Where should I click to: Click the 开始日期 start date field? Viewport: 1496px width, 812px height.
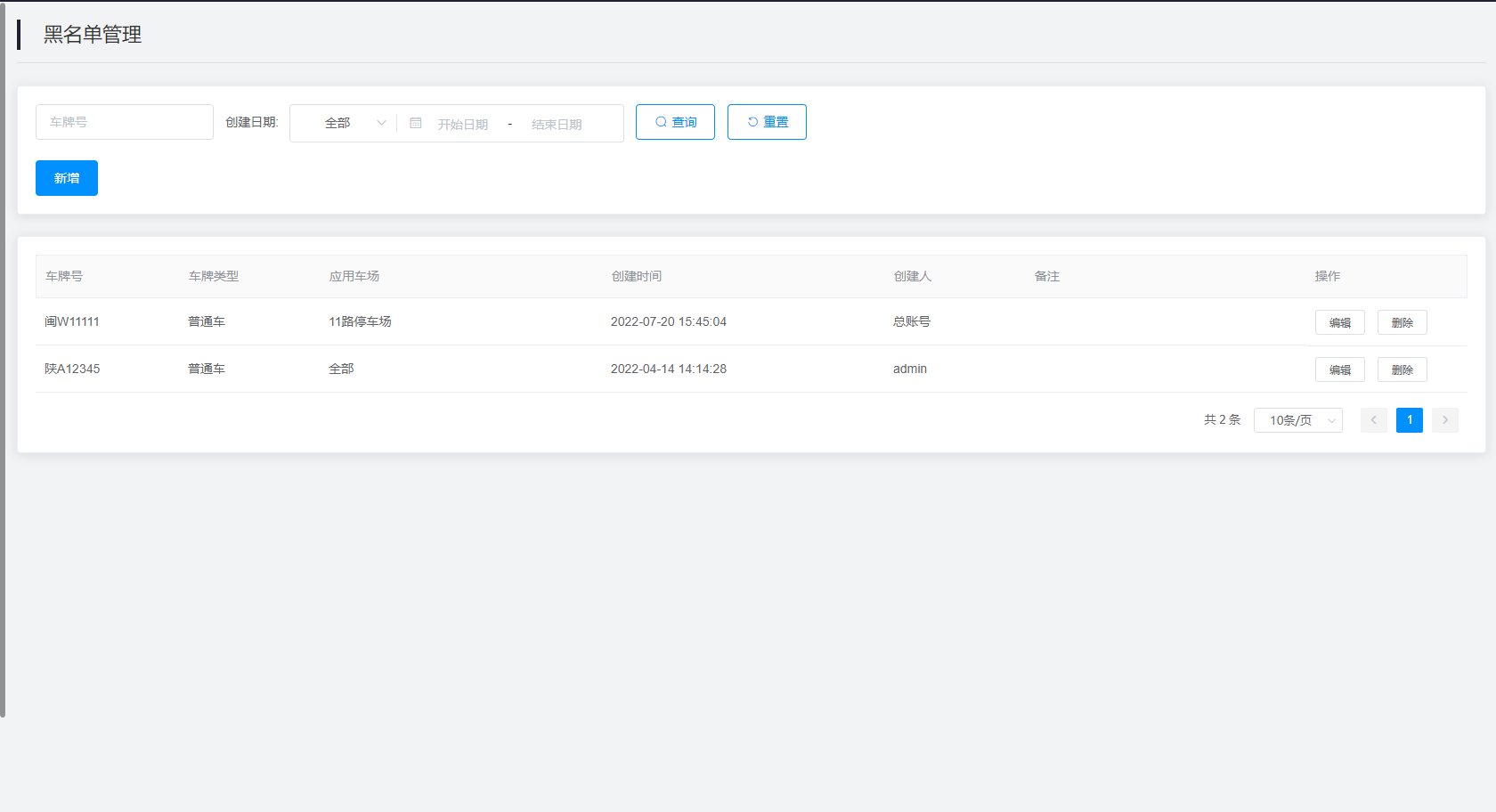(463, 124)
